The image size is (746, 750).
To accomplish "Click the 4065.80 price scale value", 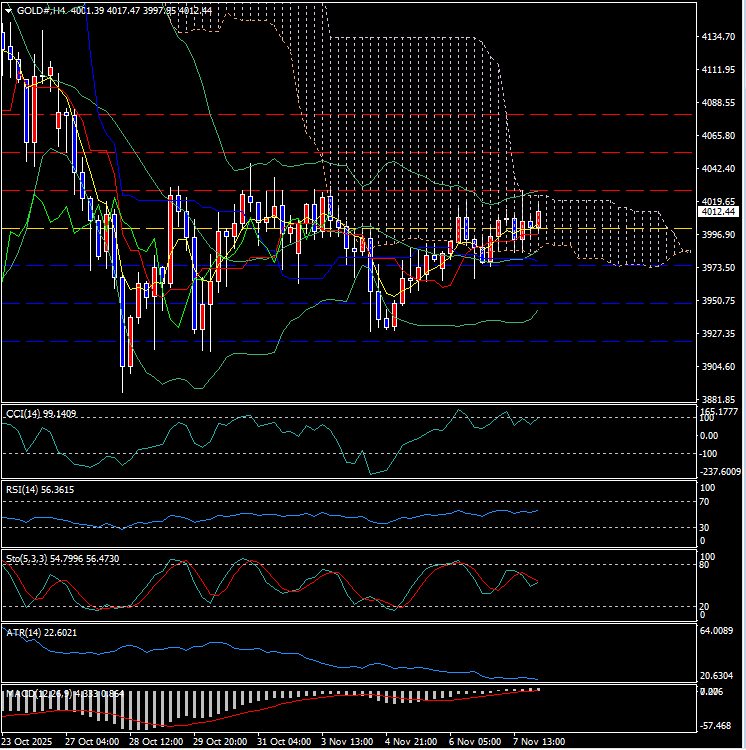I will tap(718, 135).
